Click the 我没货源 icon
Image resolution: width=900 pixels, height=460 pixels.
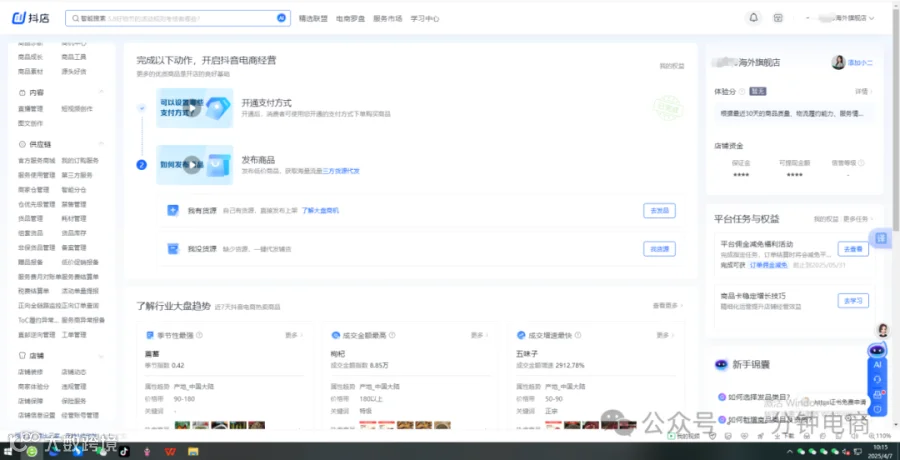173,249
